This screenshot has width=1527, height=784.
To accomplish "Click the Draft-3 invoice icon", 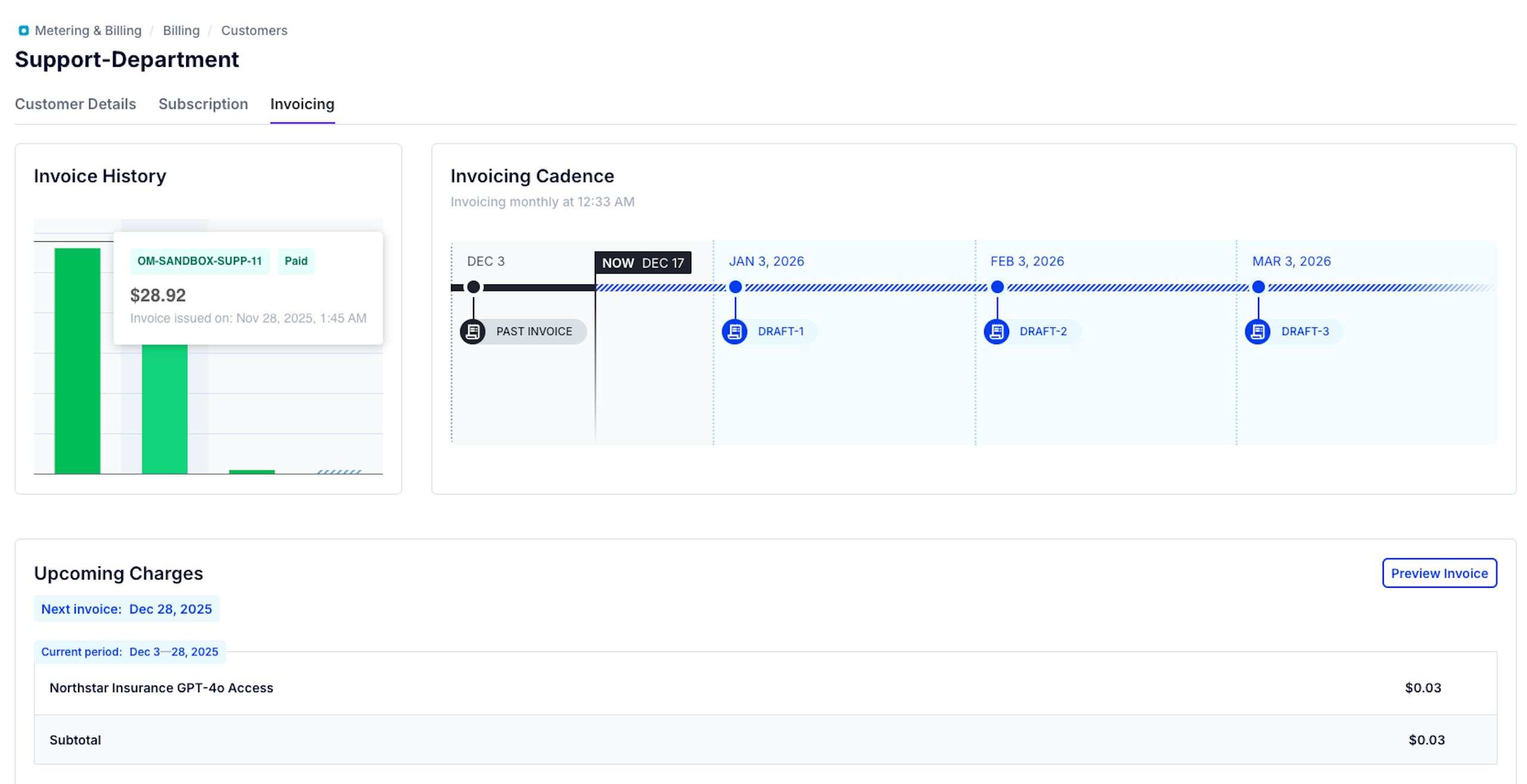I will pos(1257,331).
